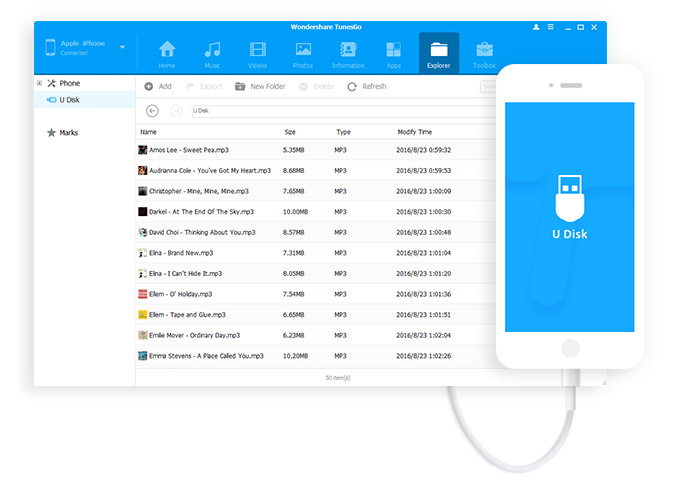Open the Apps section

[393, 54]
